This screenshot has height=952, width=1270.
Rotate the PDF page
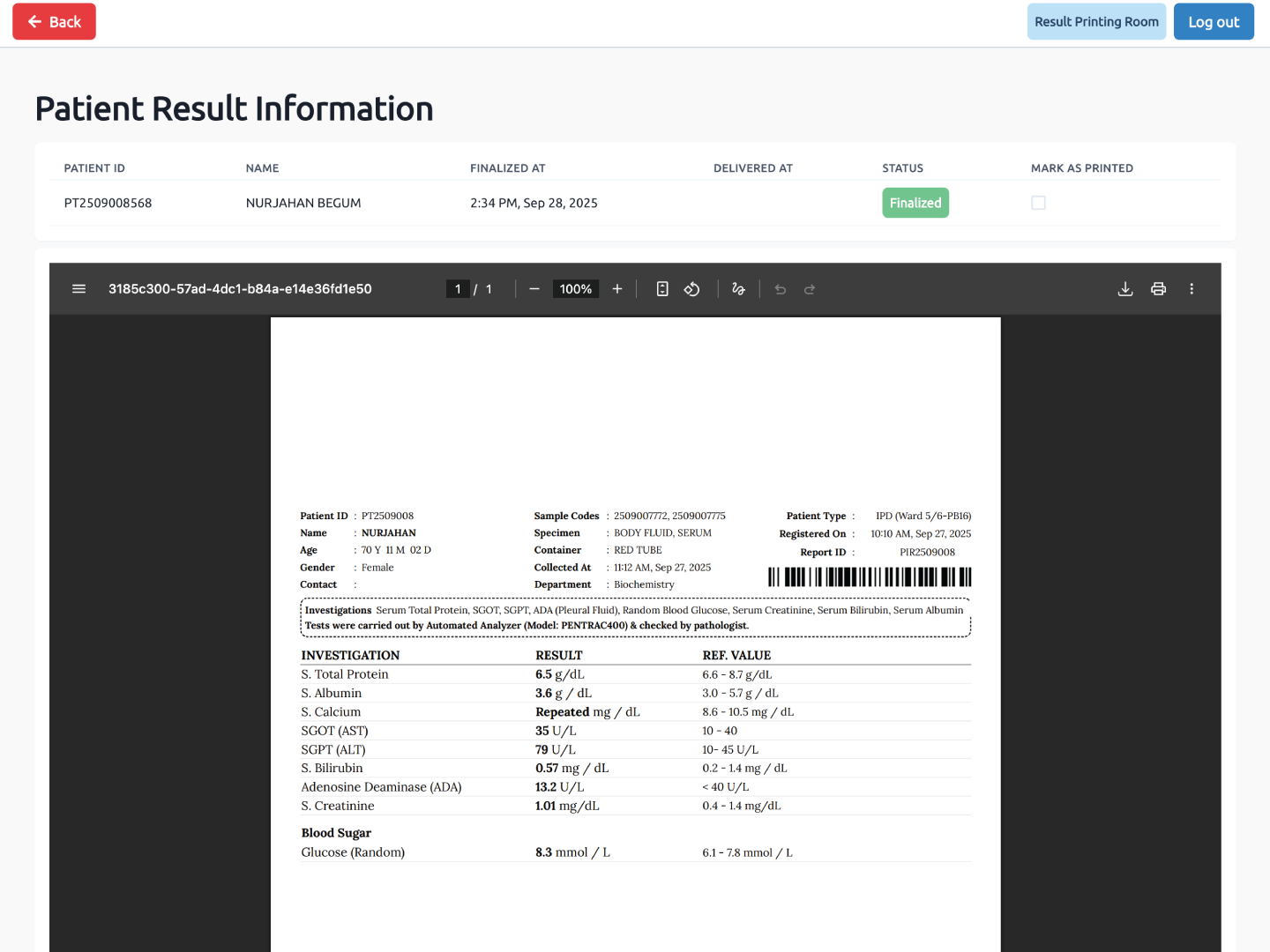click(x=691, y=288)
